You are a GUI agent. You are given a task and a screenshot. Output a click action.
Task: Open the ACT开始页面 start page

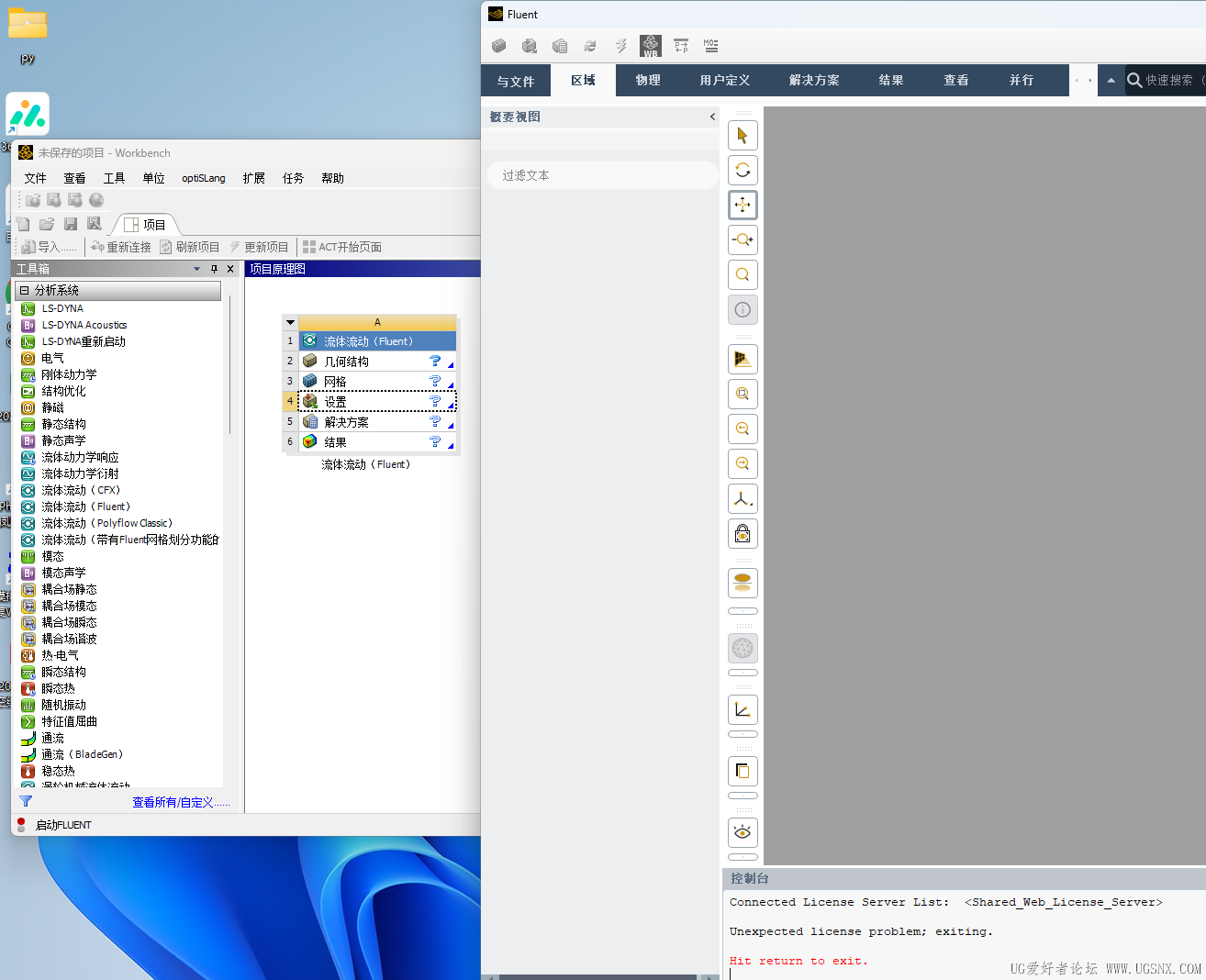click(x=342, y=247)
